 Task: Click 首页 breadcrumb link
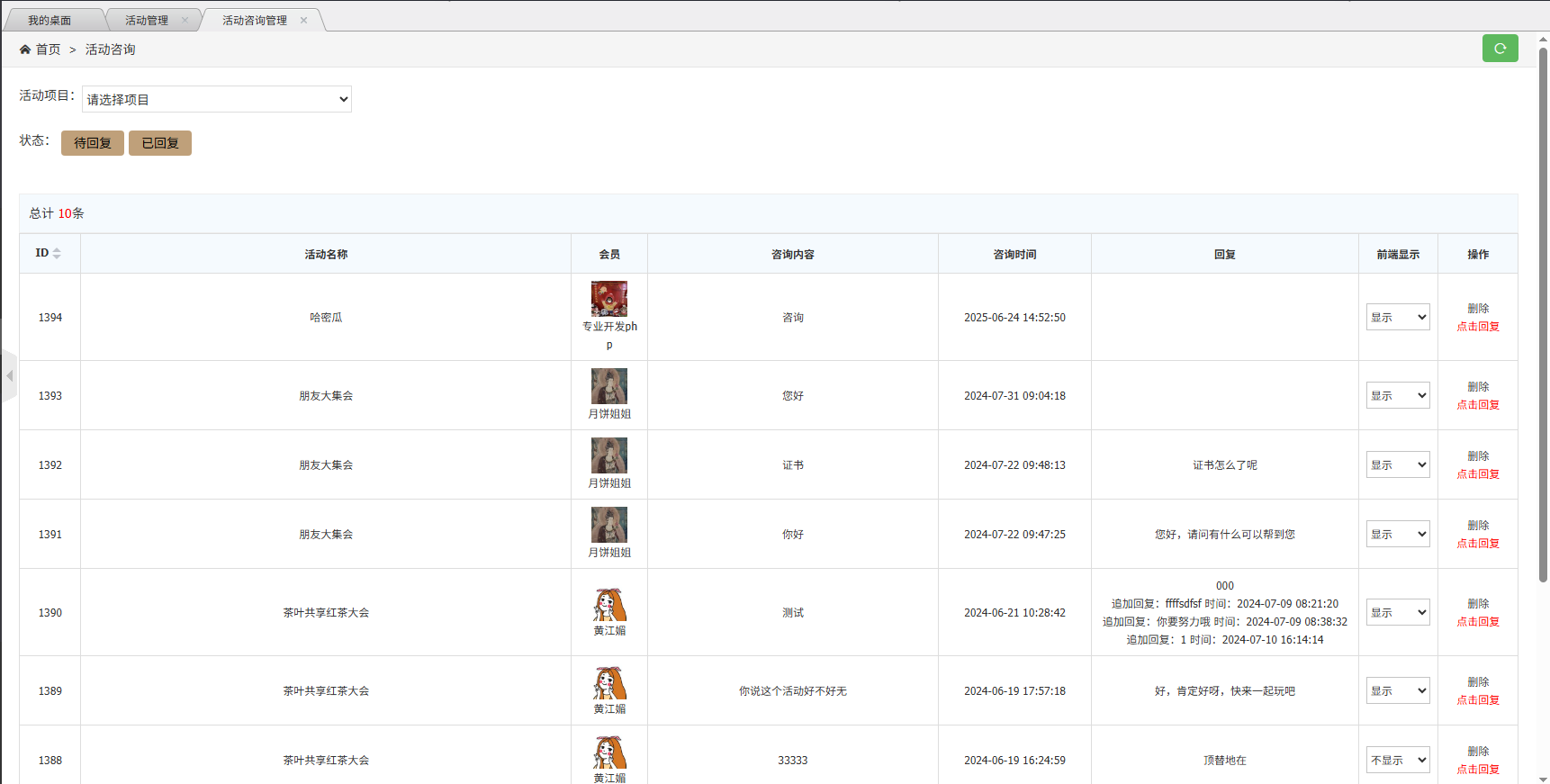(49, 50)
